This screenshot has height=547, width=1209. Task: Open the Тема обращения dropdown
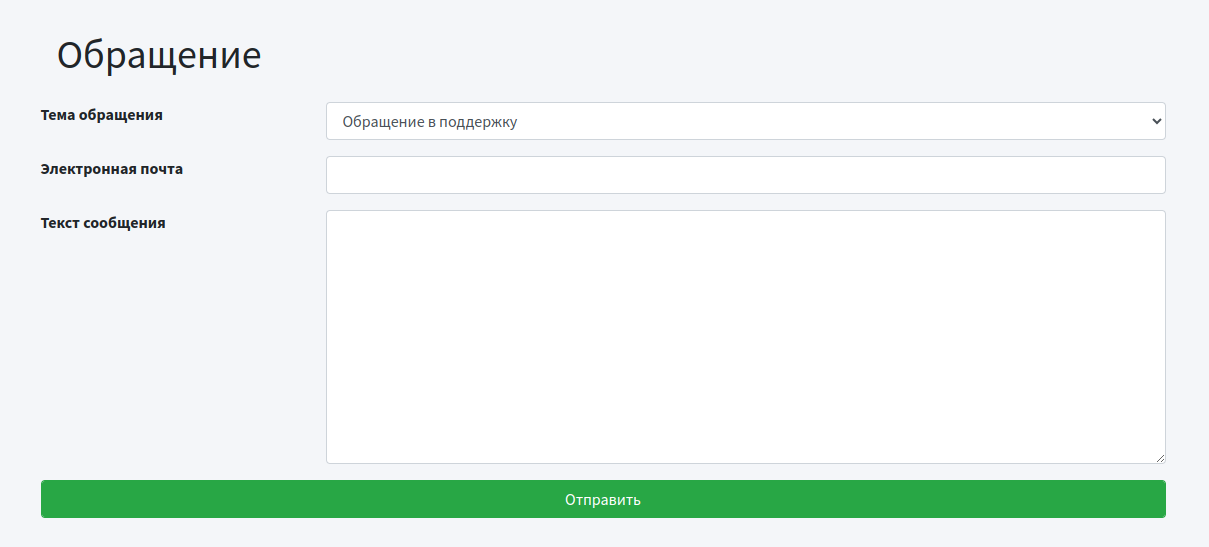point(745,121)
